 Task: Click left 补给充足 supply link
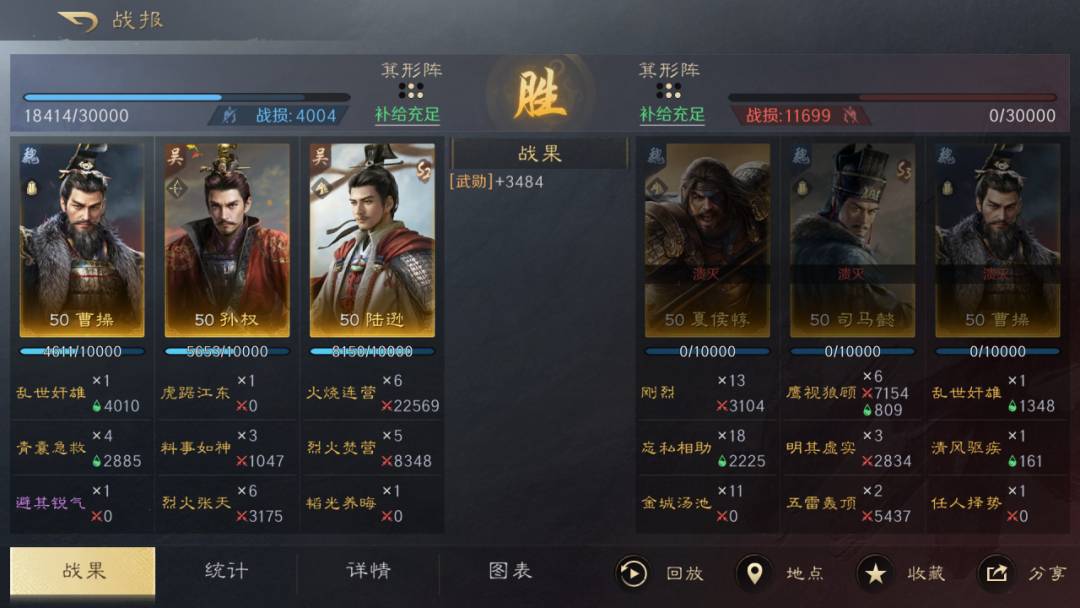tap(407, 115)
